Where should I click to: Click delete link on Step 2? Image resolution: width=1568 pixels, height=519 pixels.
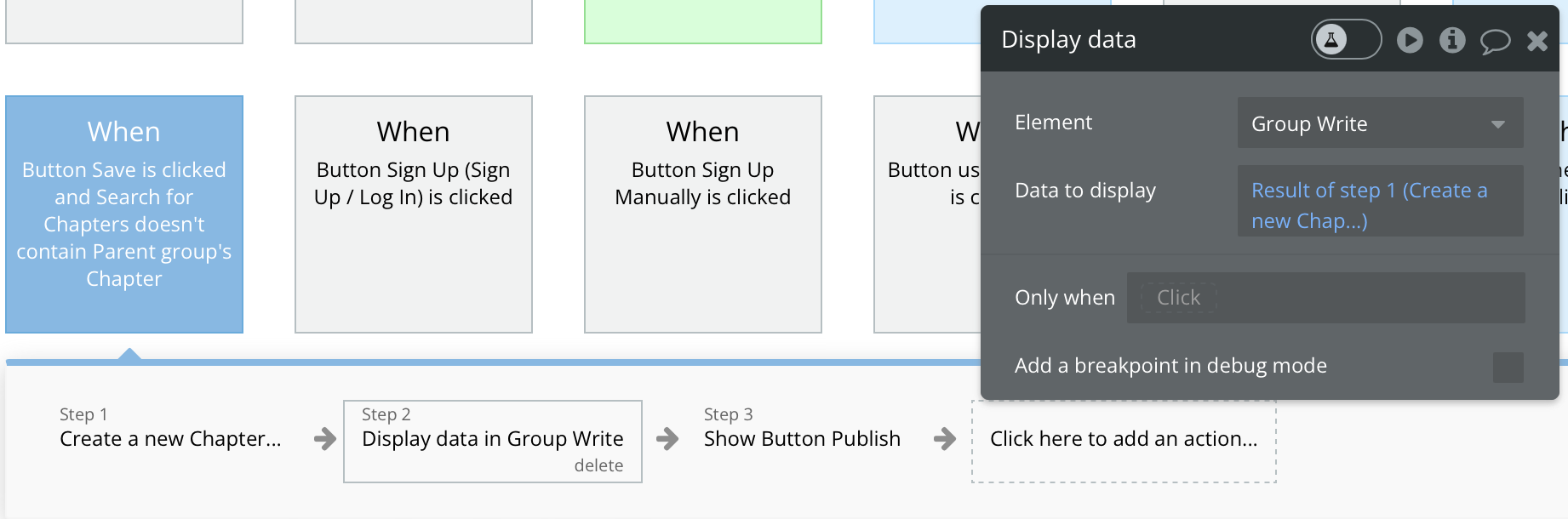click(x=598, y=465)
